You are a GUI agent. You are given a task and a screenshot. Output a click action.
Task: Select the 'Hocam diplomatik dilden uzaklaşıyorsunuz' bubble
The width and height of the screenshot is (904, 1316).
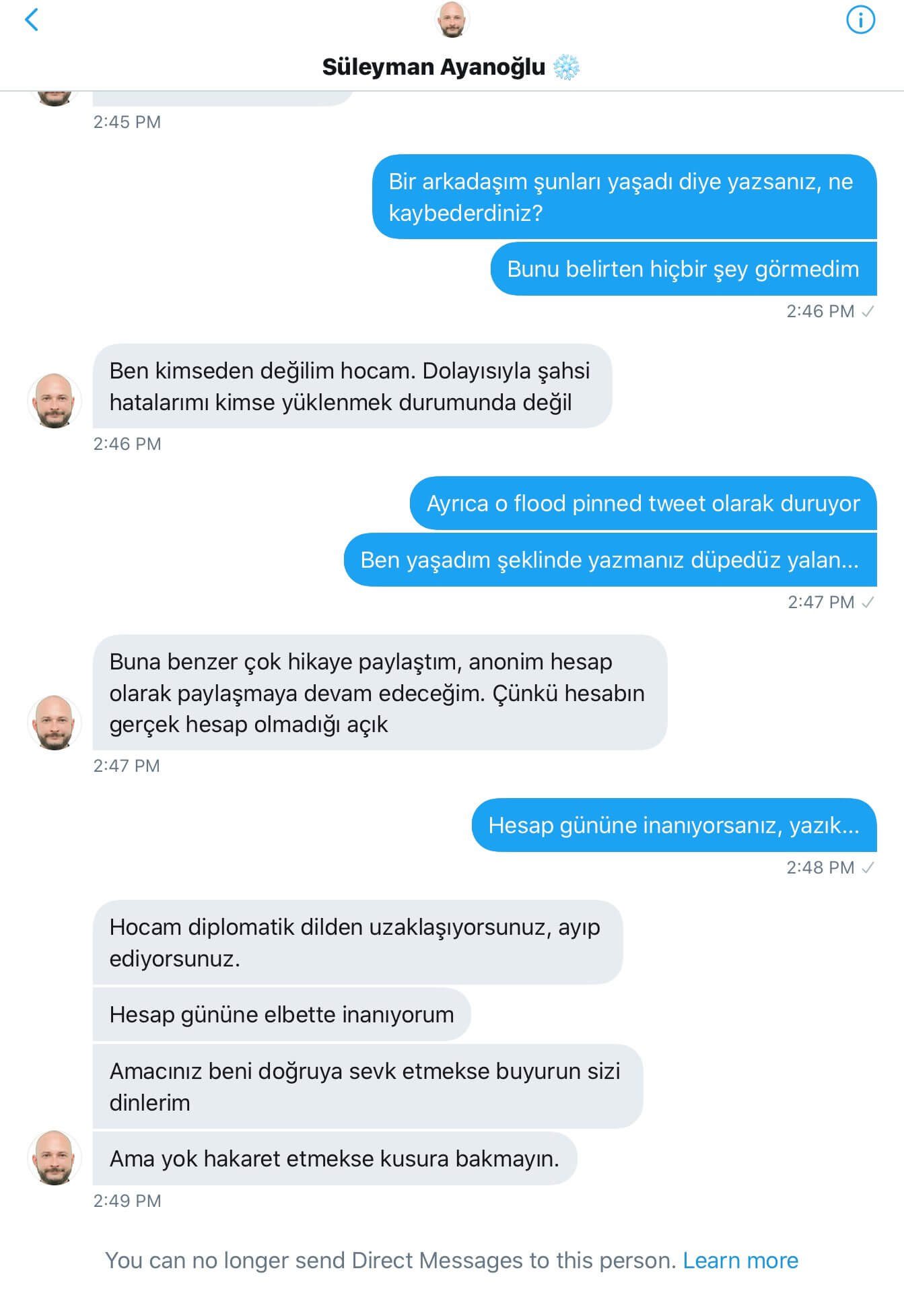click(357, 942)
